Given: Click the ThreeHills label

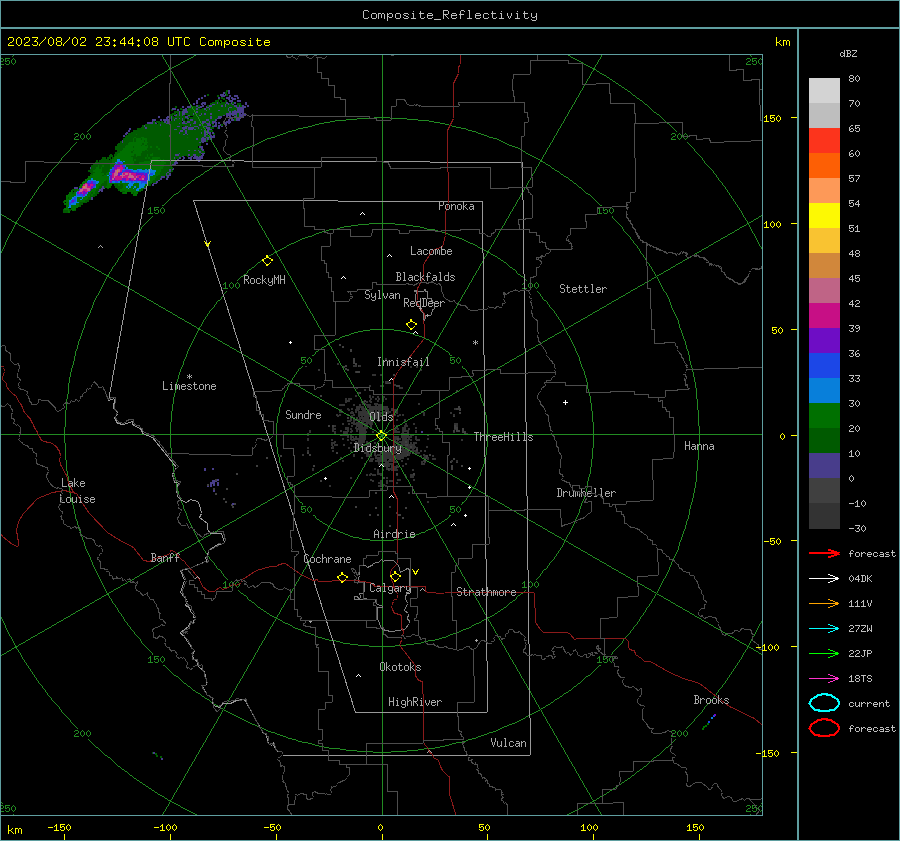Looking at the screenshot, I should 503,437.
